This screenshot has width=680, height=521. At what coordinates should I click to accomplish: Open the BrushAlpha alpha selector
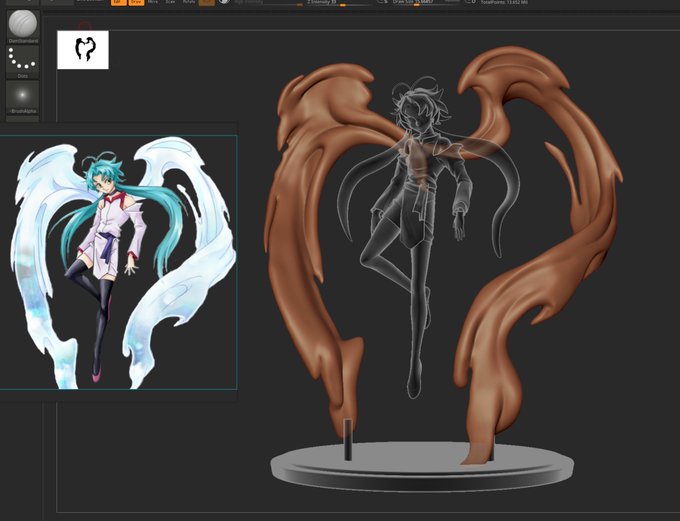(23, 98)
